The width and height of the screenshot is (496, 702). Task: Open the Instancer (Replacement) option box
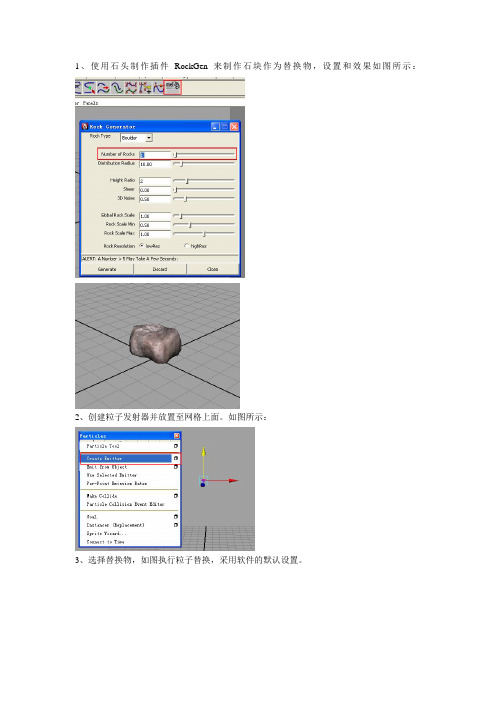[x=175, y=525]
